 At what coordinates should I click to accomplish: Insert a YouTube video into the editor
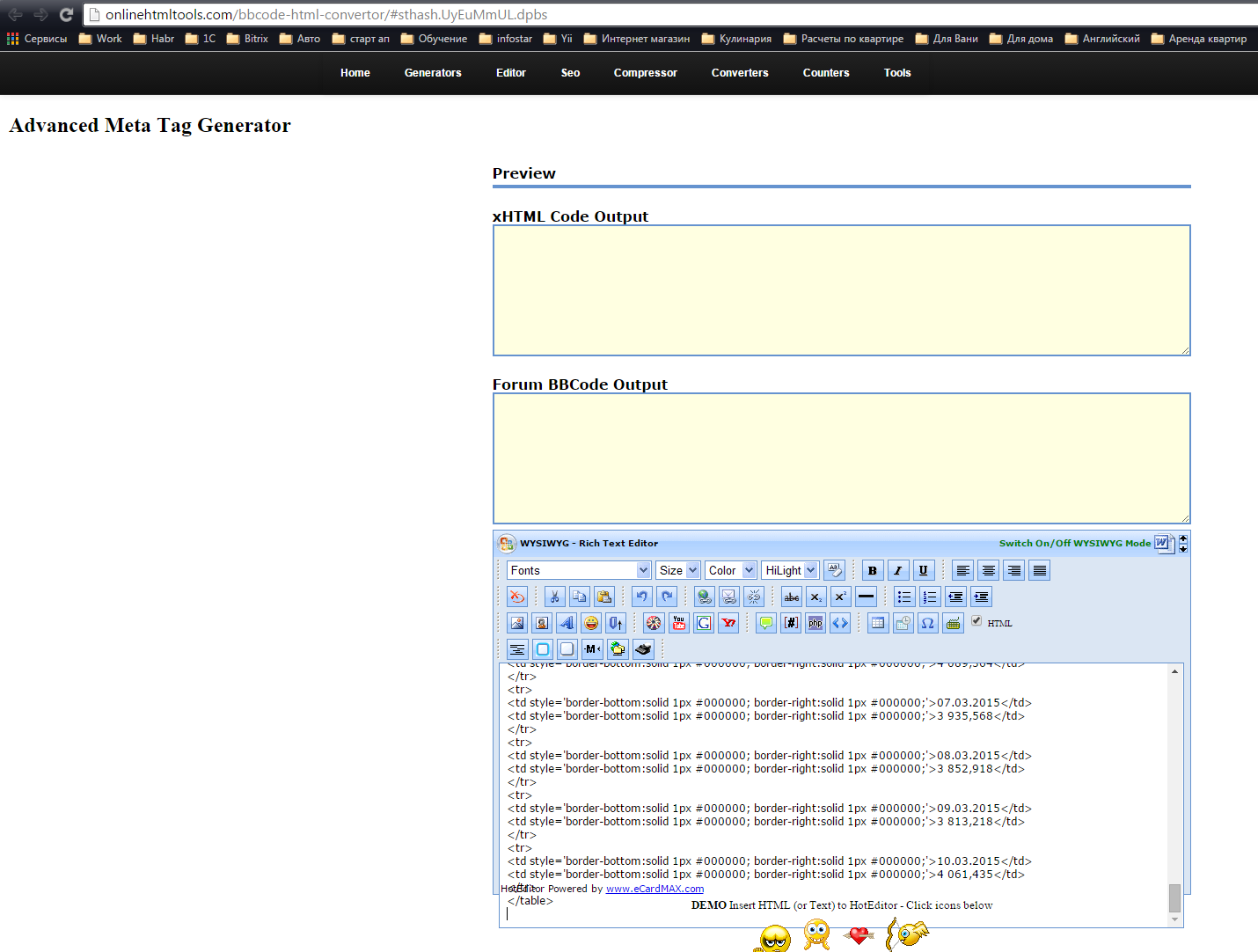pos(678,623)
